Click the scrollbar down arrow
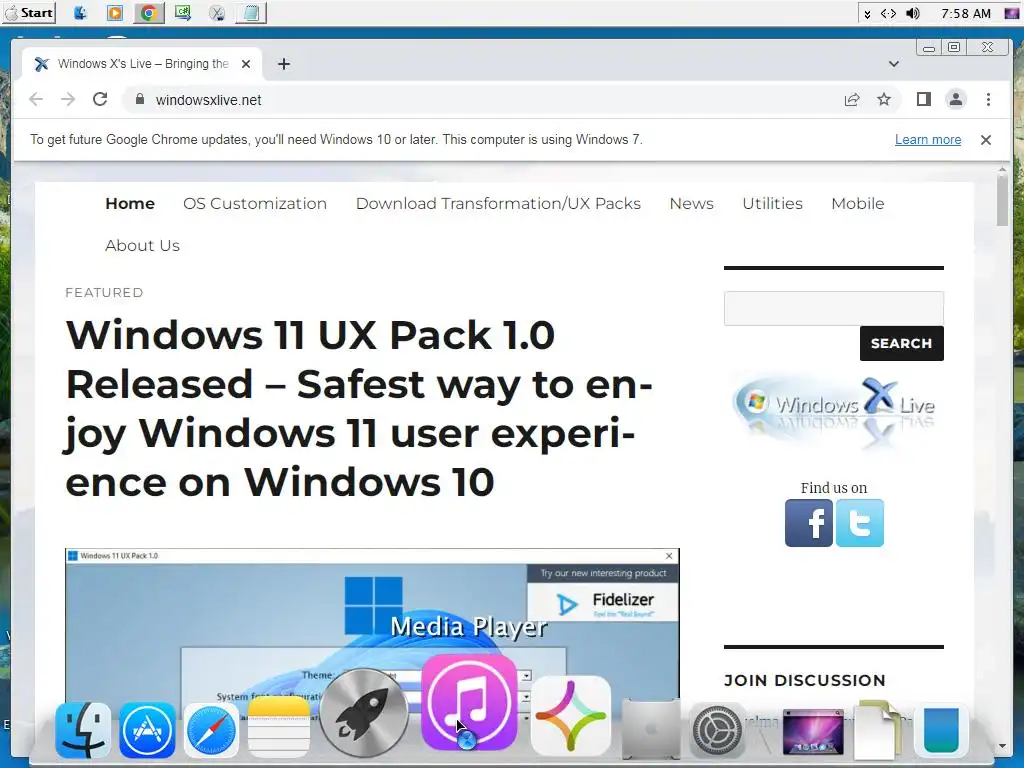The image size is (1024, 768). (1002, 746)
